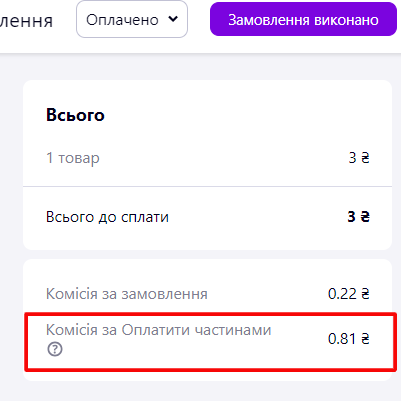Viewport: 401px width, 401px height.
Task: Click the Комісія за замовлення label
Action: (x=127, y=294)
